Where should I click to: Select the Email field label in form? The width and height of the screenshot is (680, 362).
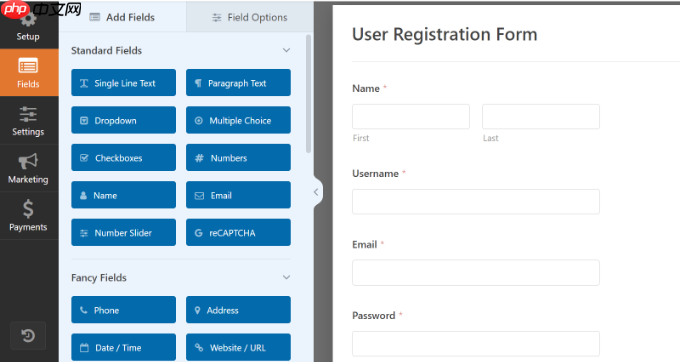[364, 245]
